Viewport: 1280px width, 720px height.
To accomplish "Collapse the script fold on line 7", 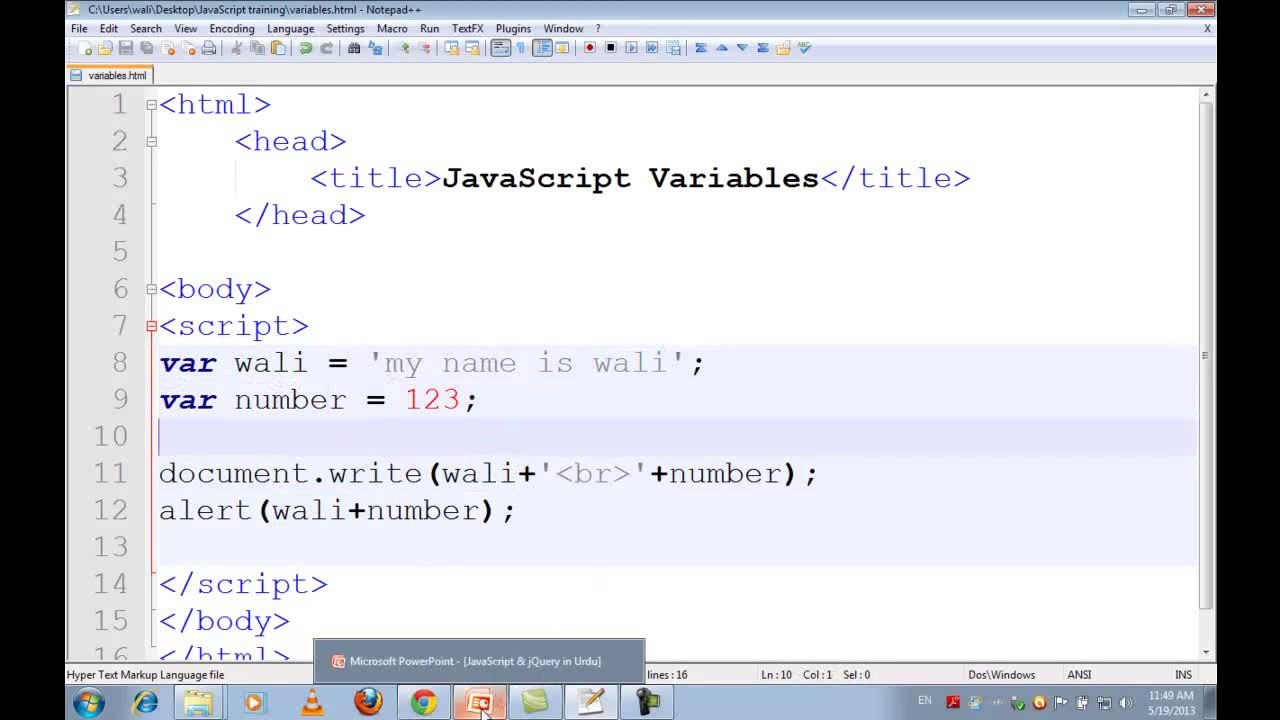I will 151,326.
